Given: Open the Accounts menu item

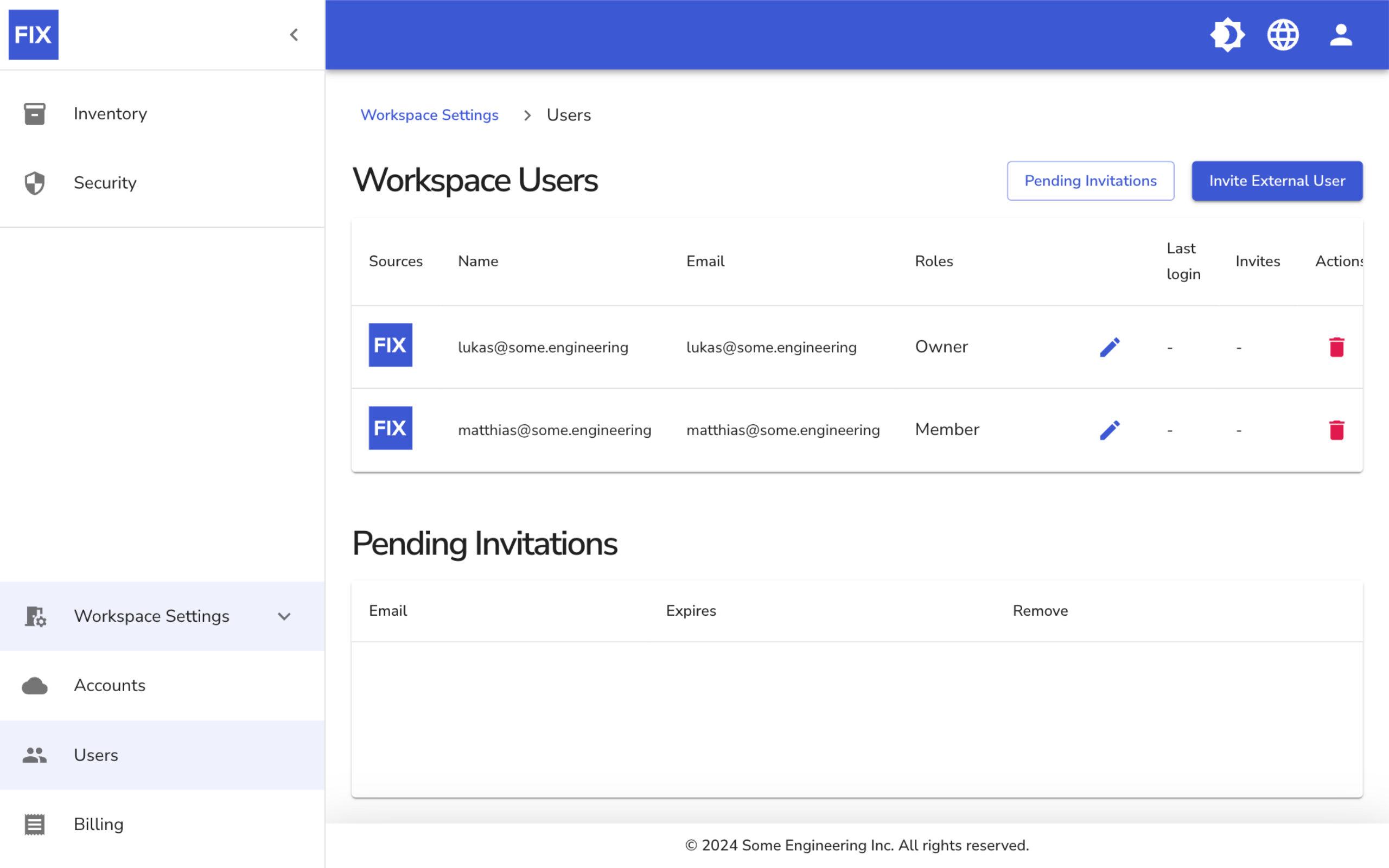Looking at the screenshot, I should pyautogui.click(x=162, y=685).
